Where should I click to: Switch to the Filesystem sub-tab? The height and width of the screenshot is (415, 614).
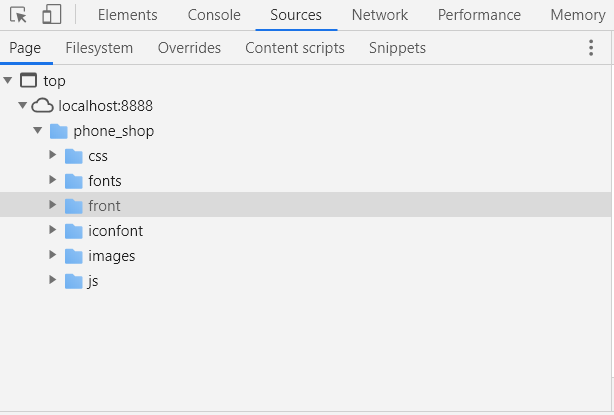(99, 48)
